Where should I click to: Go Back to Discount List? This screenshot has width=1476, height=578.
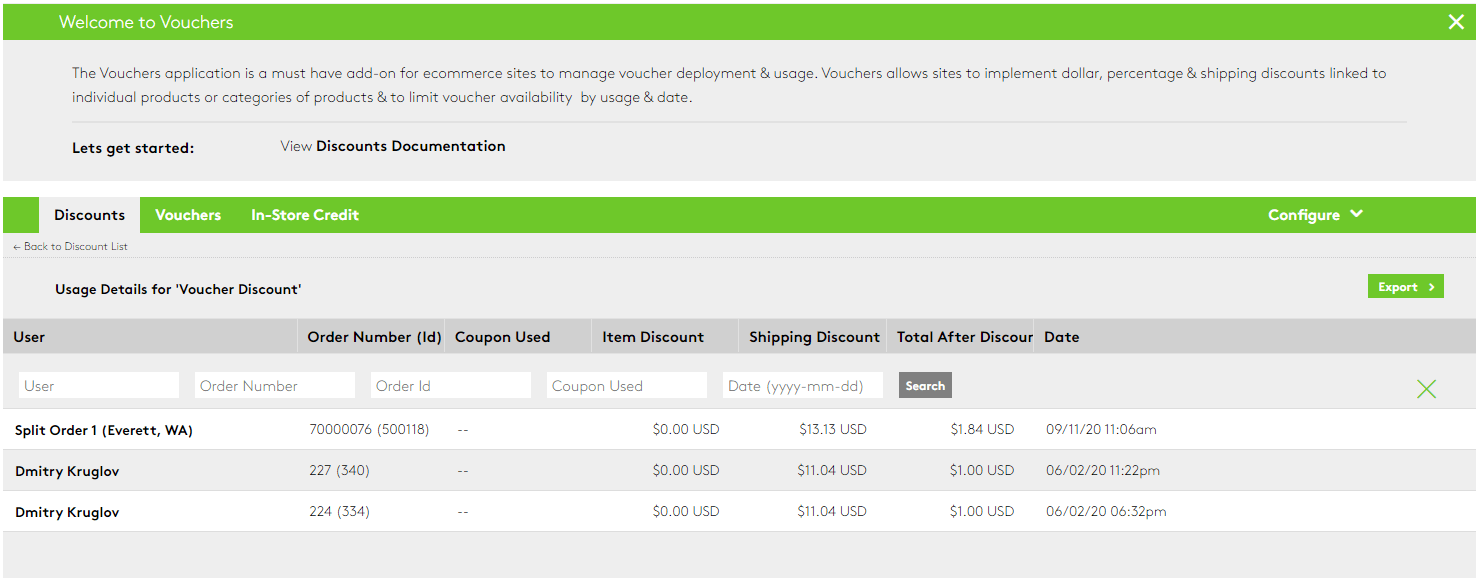pyautogui.click(x=70, y=246)
